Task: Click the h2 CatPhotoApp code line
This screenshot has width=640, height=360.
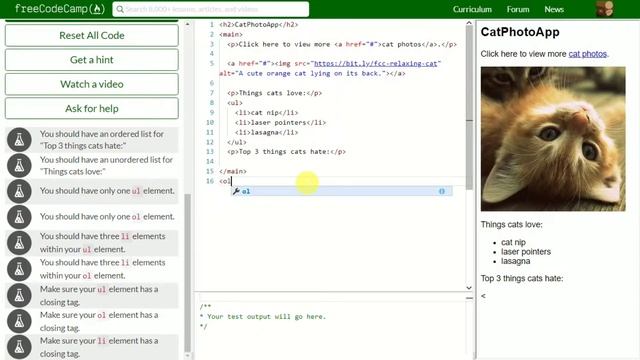Action: pos(258,24)
